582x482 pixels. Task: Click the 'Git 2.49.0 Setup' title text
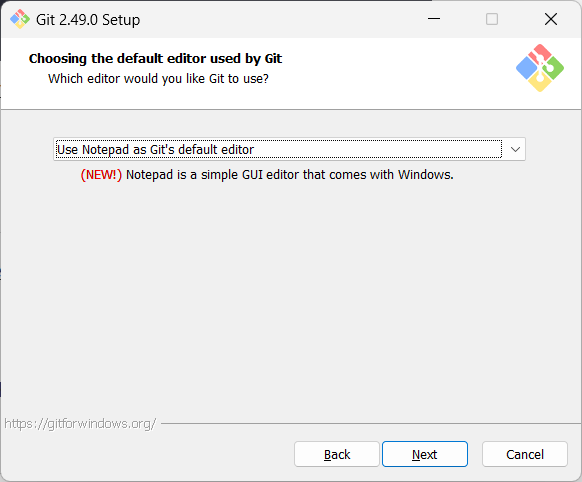click(88, 20)
